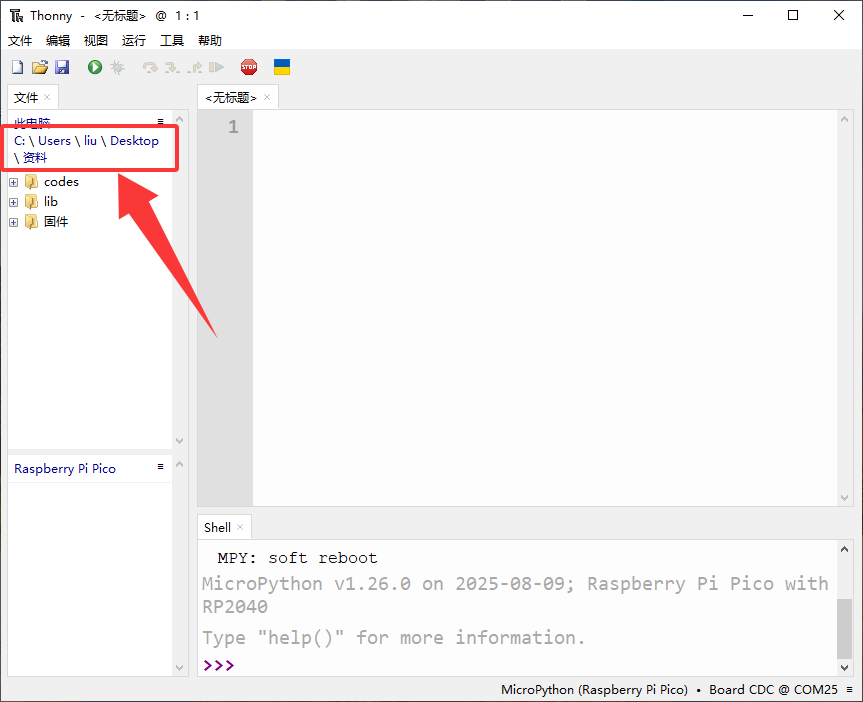The height and width of the screenshot is (702, 863).
Task: Open the 帮助 menu
Action: [210, 41]
